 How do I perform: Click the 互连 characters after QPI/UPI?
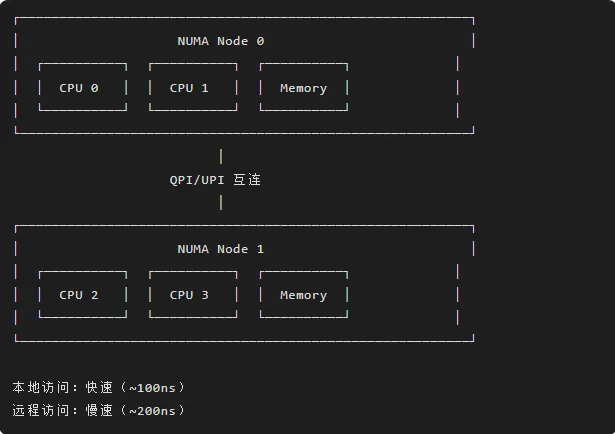point(247,180)
